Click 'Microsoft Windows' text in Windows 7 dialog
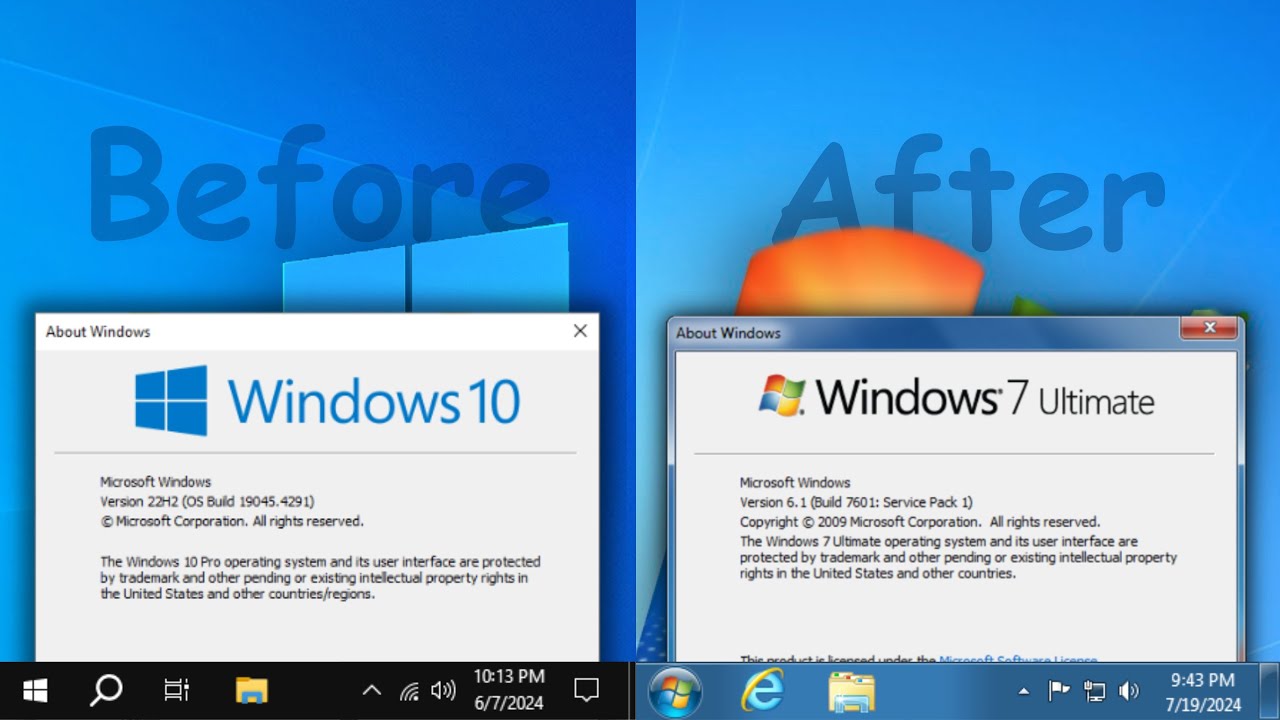The height and width of the screenshot is (720, 1280). click(795, 482)
